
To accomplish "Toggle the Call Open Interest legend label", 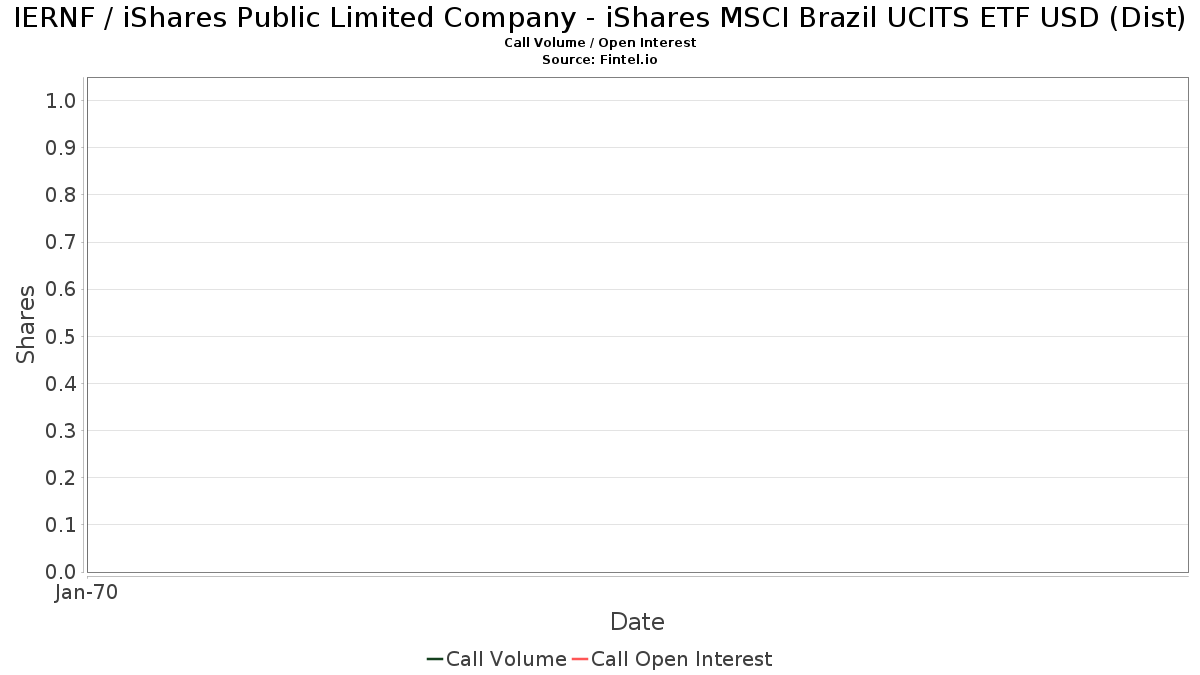I will (x=681, y=659).
